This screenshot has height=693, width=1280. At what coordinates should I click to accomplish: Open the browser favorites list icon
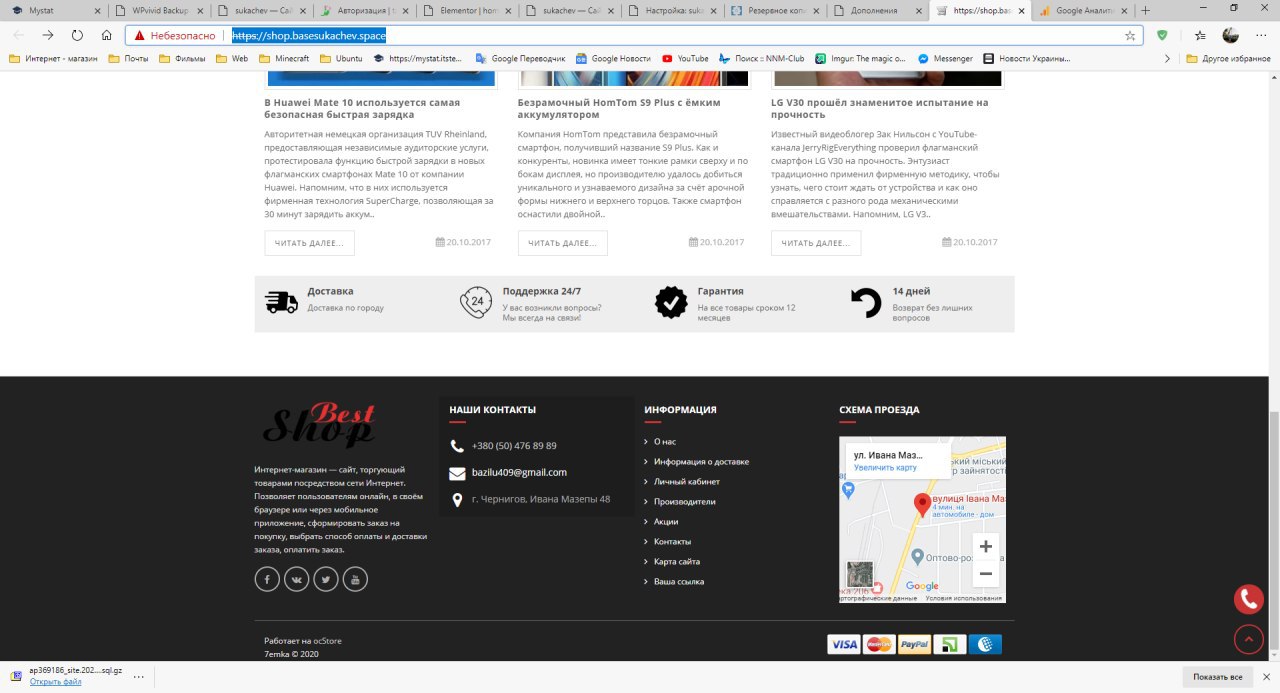(x=1200, y=35)
